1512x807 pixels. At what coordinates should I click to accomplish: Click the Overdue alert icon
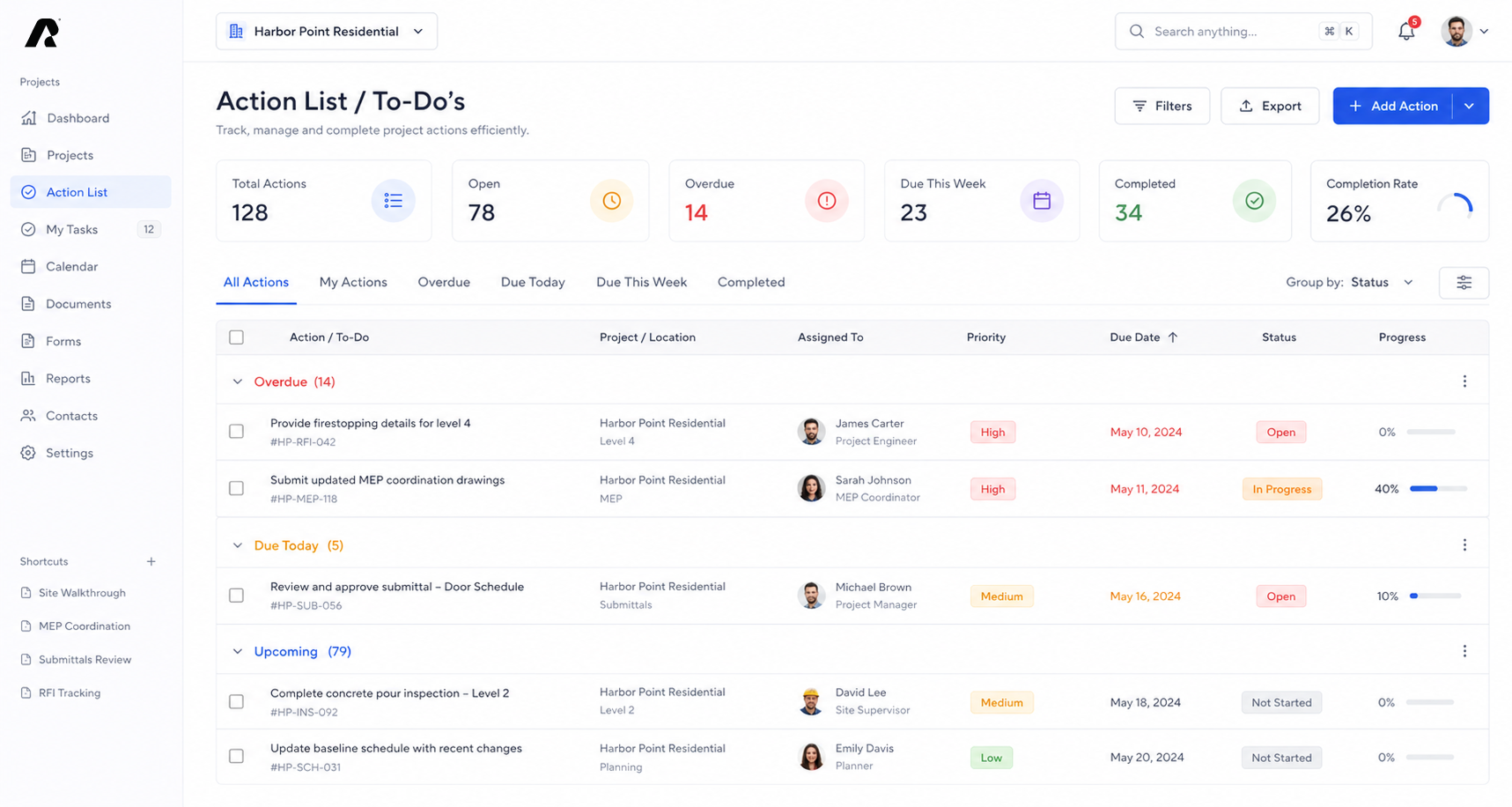(827, 201)
